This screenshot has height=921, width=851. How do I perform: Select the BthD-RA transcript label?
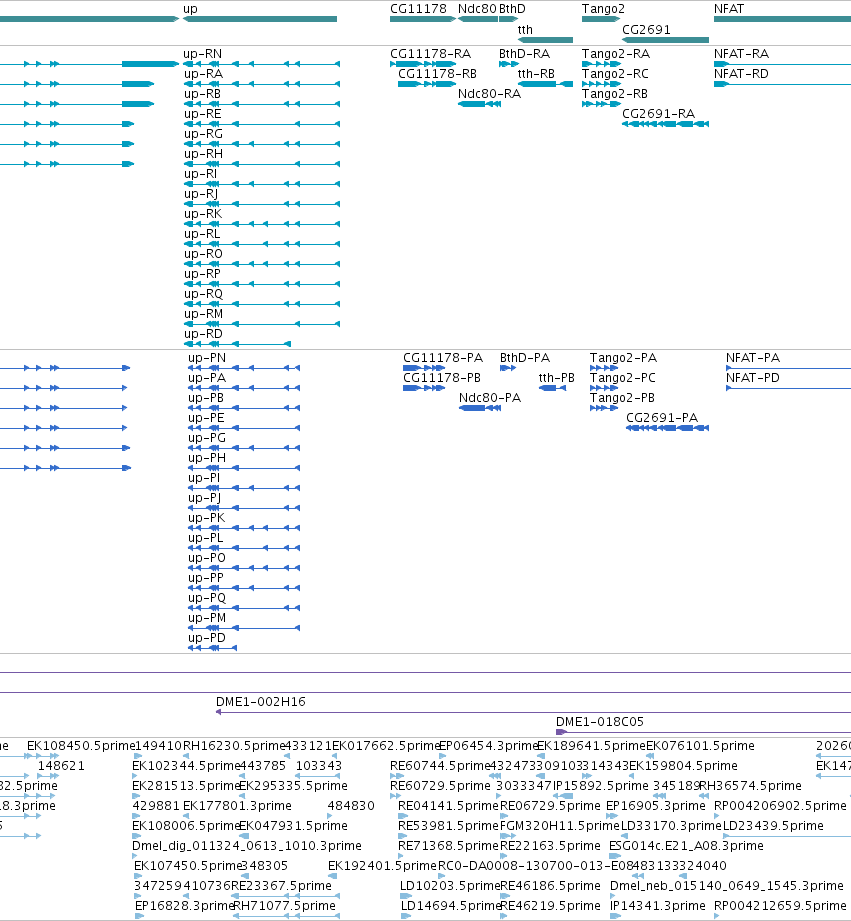[524, 54]
